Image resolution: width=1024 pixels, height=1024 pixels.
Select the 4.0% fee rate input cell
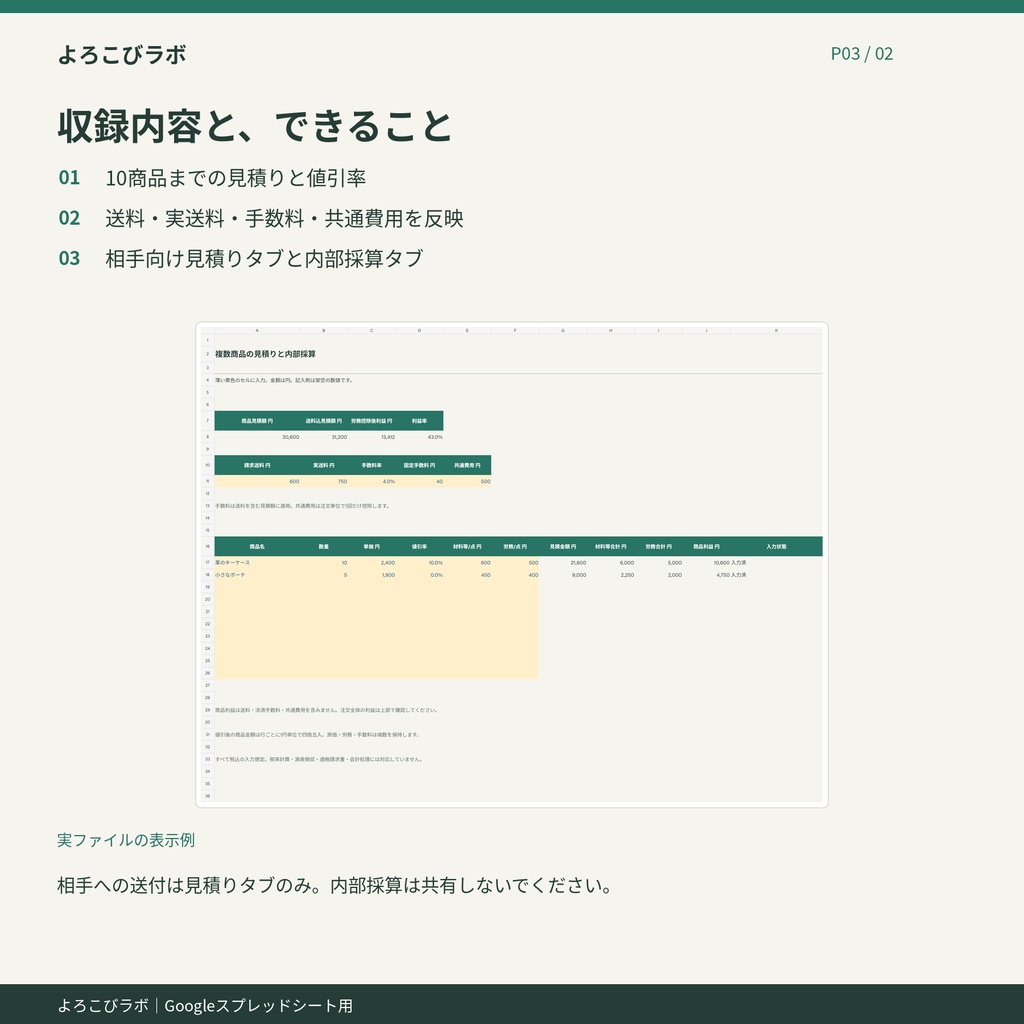click(372, 481)
